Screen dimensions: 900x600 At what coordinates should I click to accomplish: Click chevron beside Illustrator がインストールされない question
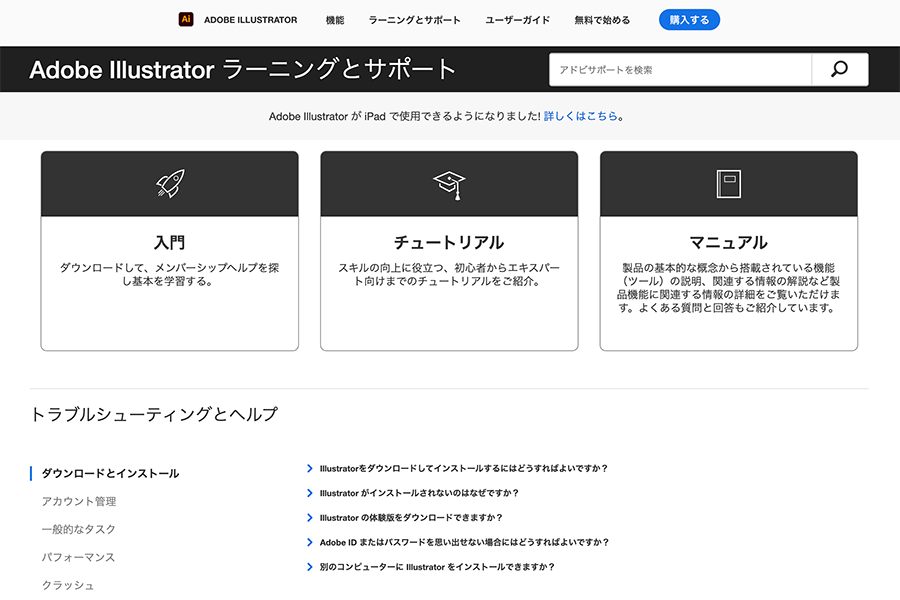(310, 493)
